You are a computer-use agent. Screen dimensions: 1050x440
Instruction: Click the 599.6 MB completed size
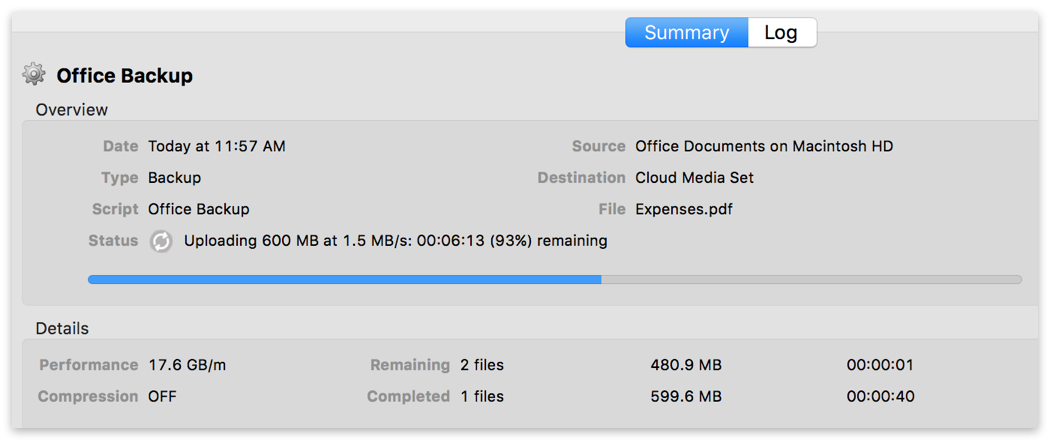click(x=686, y=396)
